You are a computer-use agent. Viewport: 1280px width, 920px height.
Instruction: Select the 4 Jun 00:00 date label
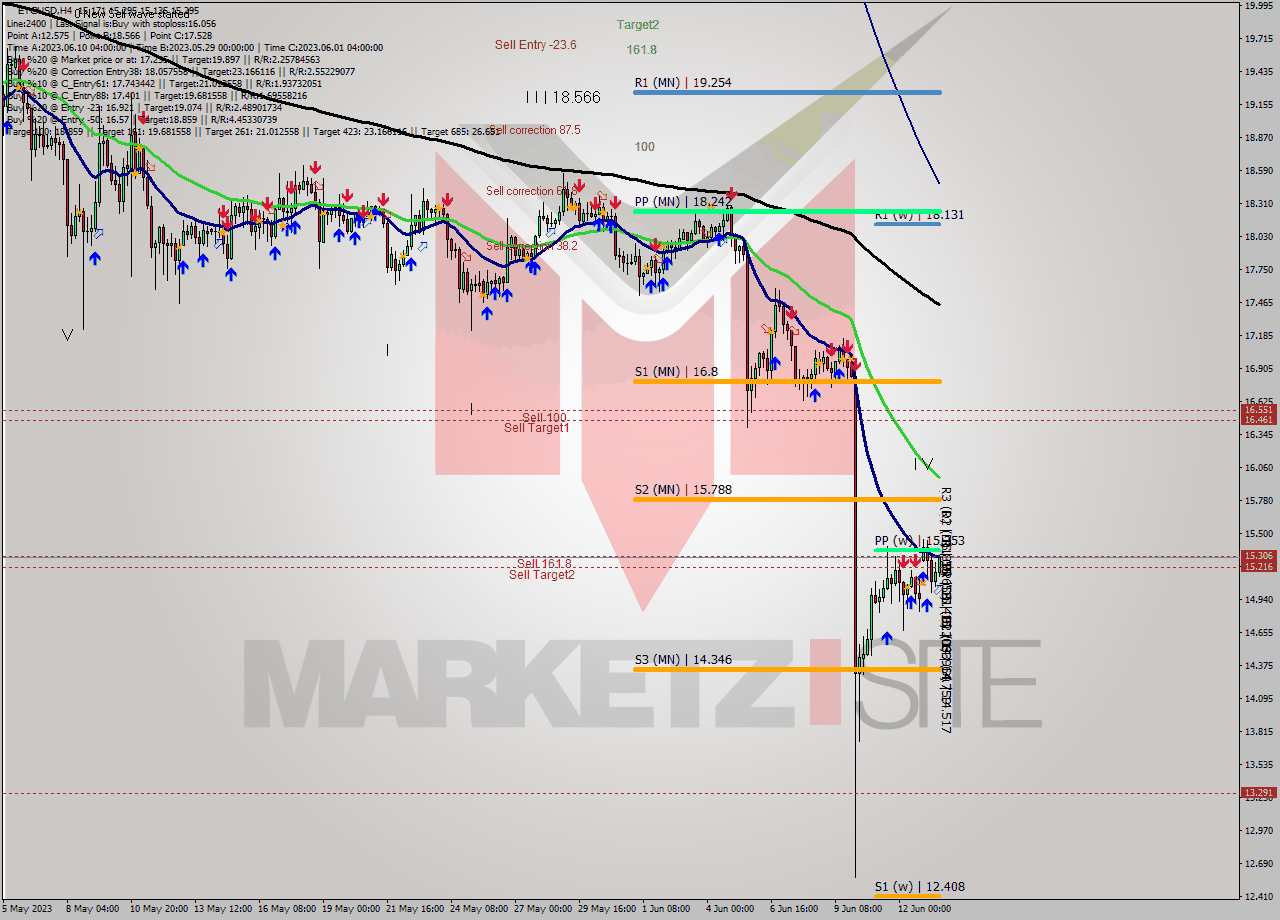pos(729,910)
